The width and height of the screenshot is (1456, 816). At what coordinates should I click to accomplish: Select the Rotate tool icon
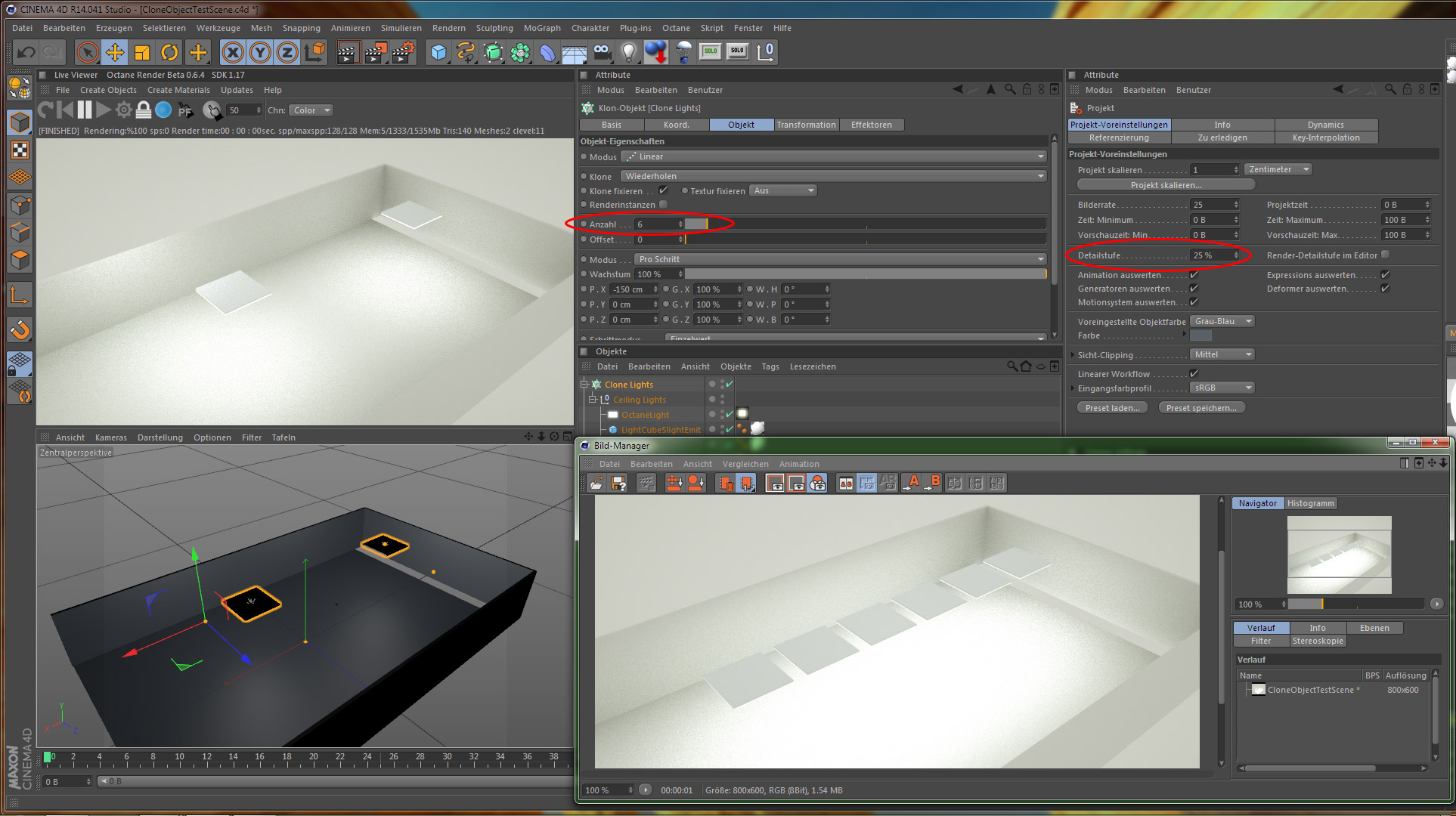click(169, 52)
